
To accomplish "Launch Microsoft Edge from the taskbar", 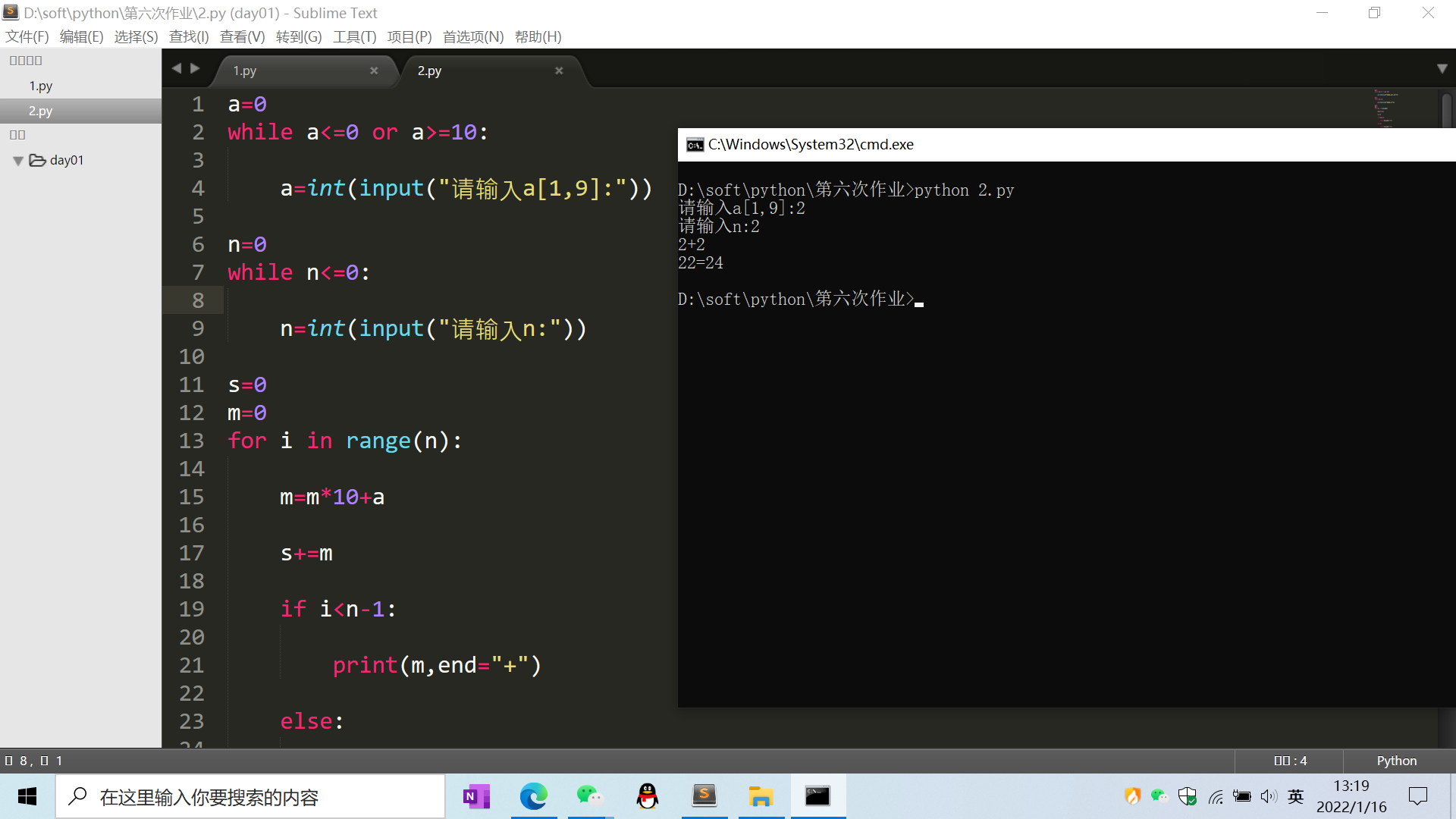I will tap(535, 796).
